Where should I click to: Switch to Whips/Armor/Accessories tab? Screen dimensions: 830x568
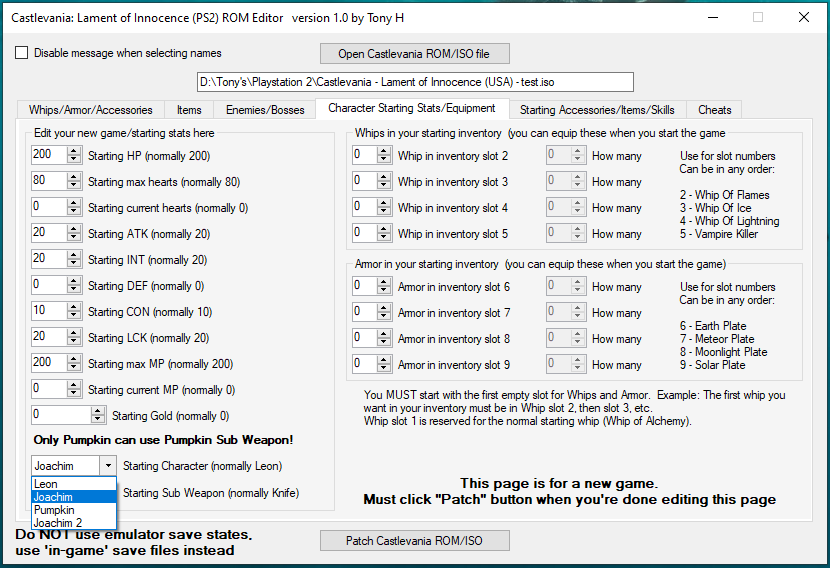[x=91, y=110]
